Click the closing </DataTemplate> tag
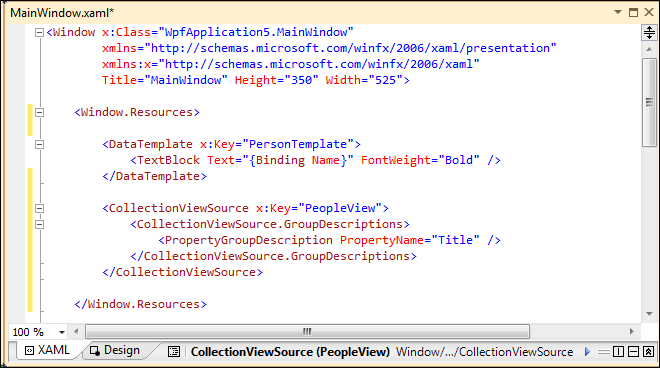Viewport: 660px width, 368px height. (x=154, y=176)
